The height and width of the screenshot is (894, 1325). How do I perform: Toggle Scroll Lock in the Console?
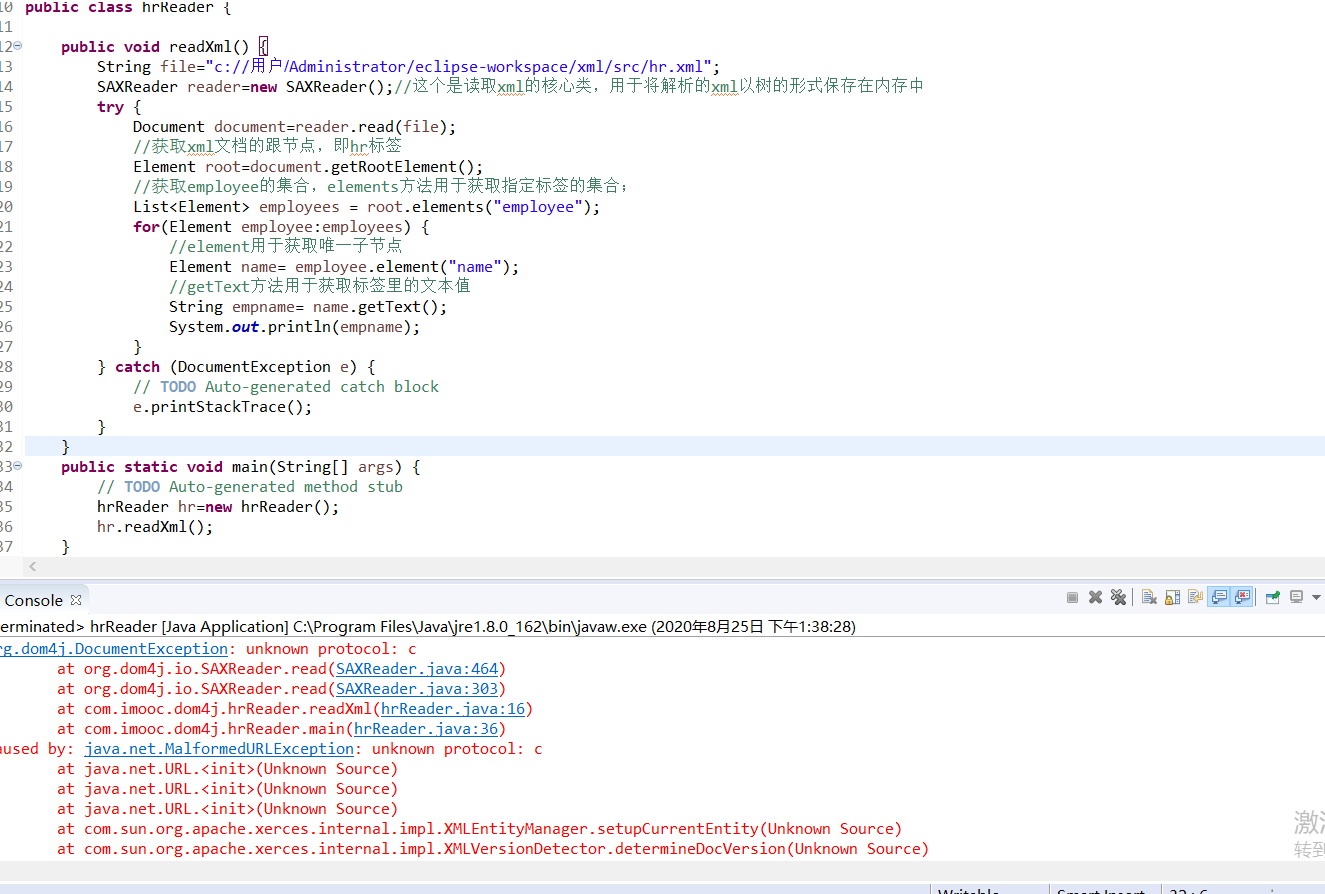[x=1172, y=597]
